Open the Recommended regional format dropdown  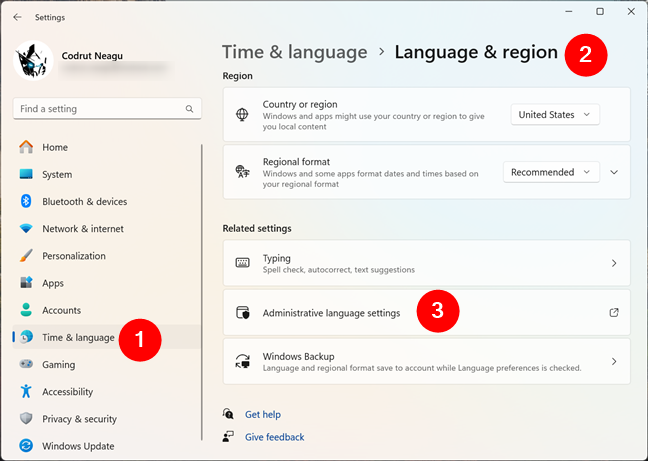point(551,172)
